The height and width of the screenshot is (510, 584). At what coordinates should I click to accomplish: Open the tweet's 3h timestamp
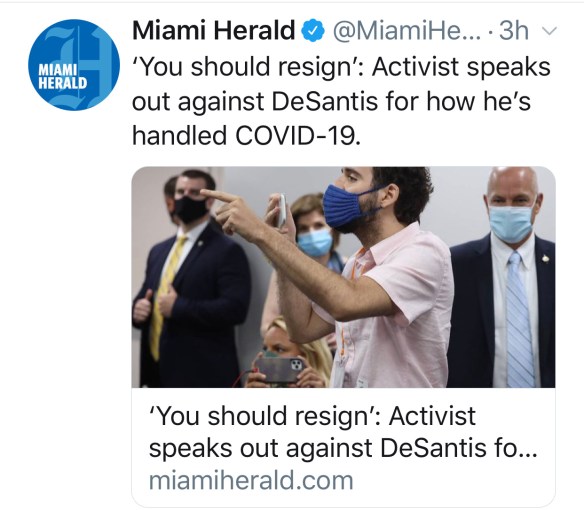pyautogui.click(x=514, y=30)
